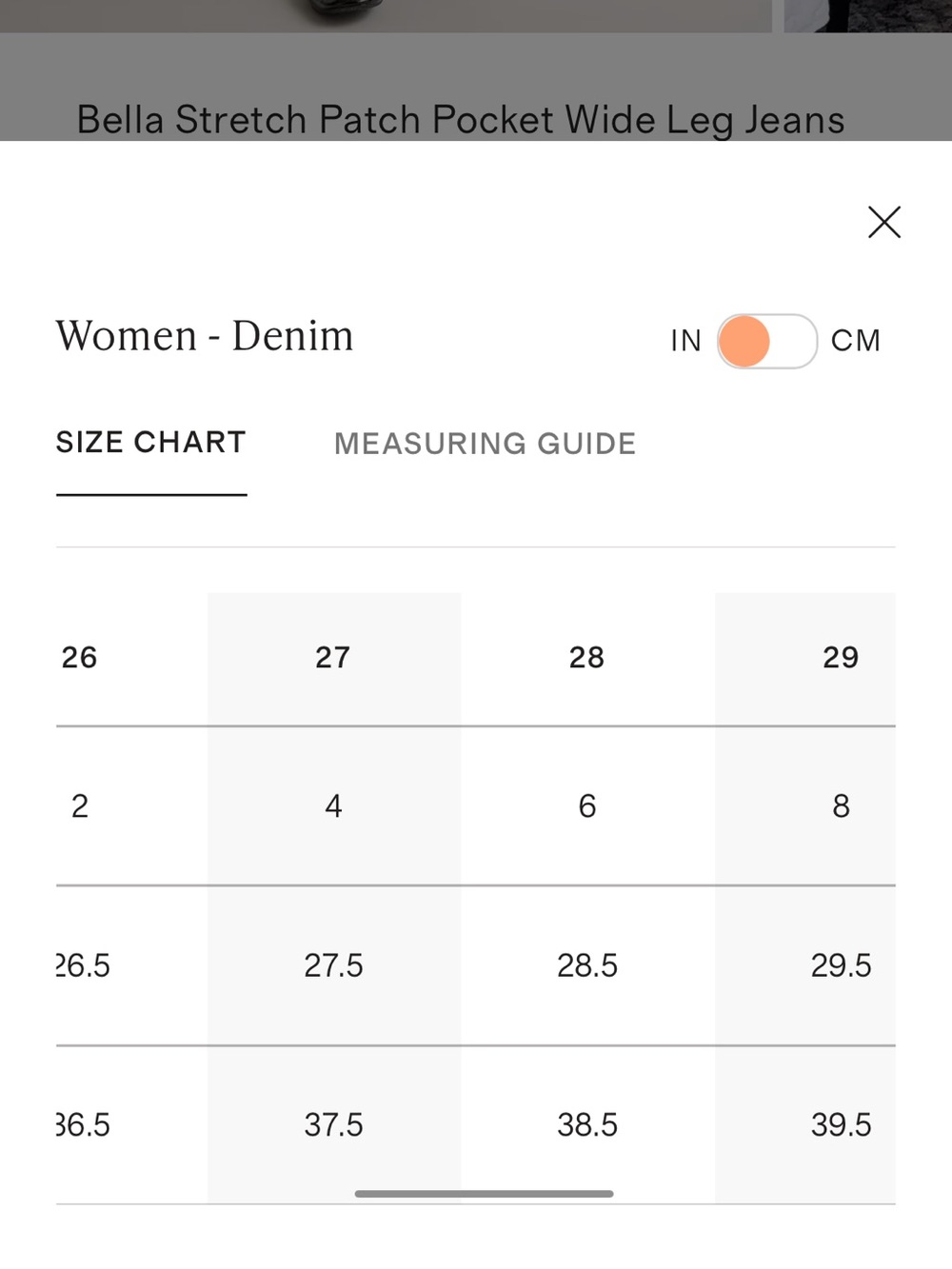Open the Size Chart tab
This screenshot has width=952, height=1269.
coord(151,443)
